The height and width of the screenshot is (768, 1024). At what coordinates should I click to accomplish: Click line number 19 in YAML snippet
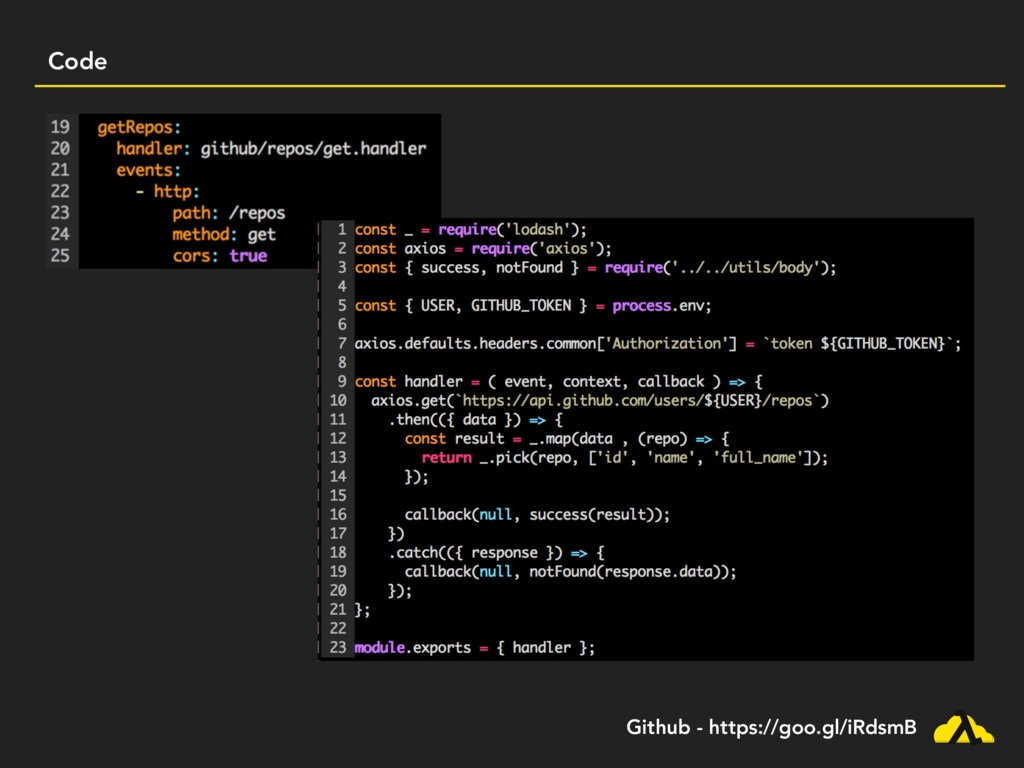[60, 127]
